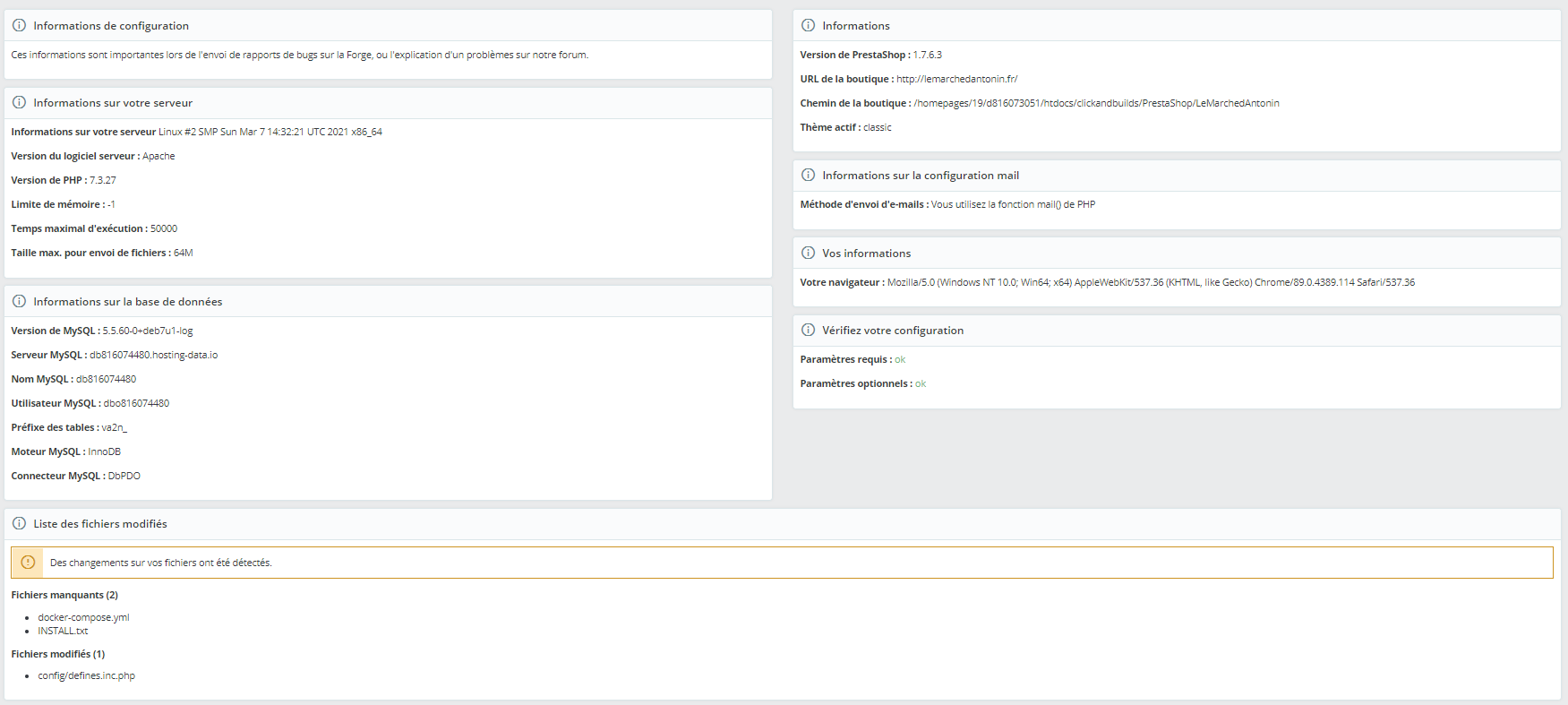Screen dimensions: 1568x705
Task: Click the Fichiers modifiés (1) heading
Action: point(58,654)
